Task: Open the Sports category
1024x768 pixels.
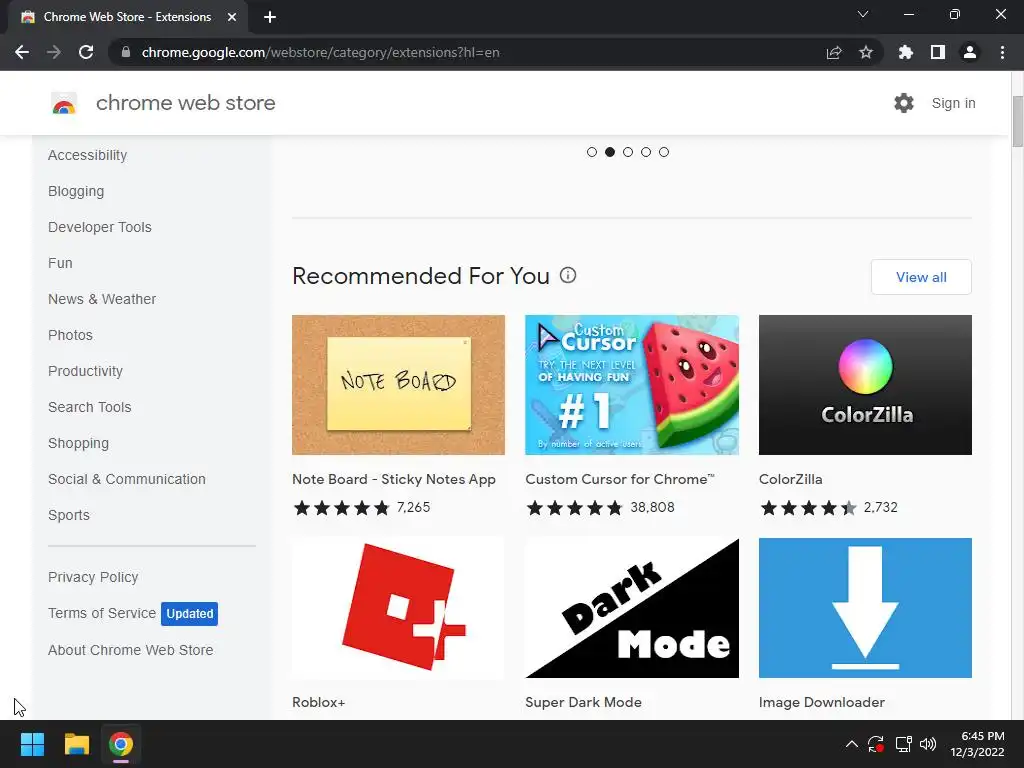Action: [x=69, y=515]
